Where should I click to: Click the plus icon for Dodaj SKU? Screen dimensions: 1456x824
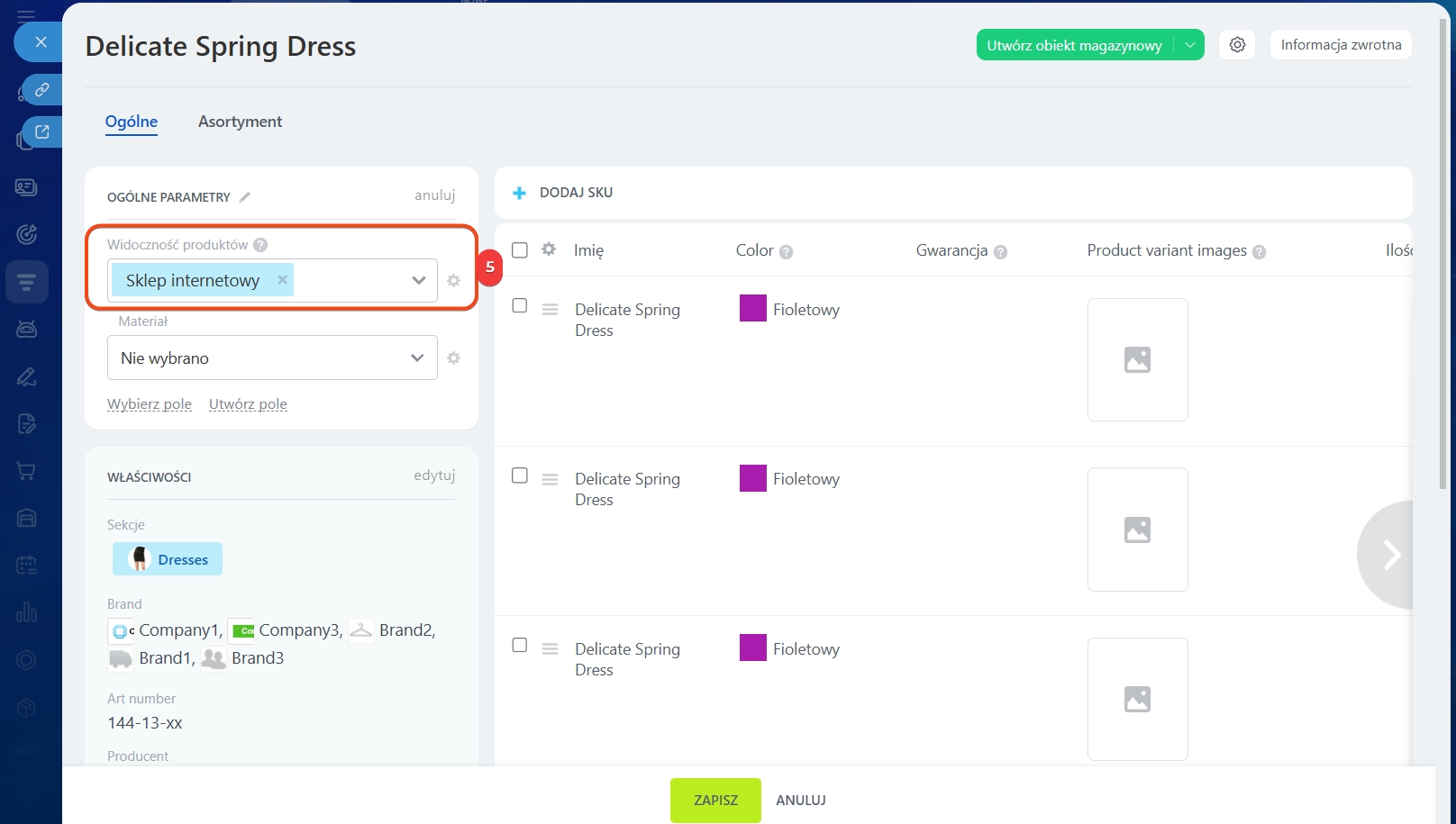pyautogui.click(x=519, y=193)
